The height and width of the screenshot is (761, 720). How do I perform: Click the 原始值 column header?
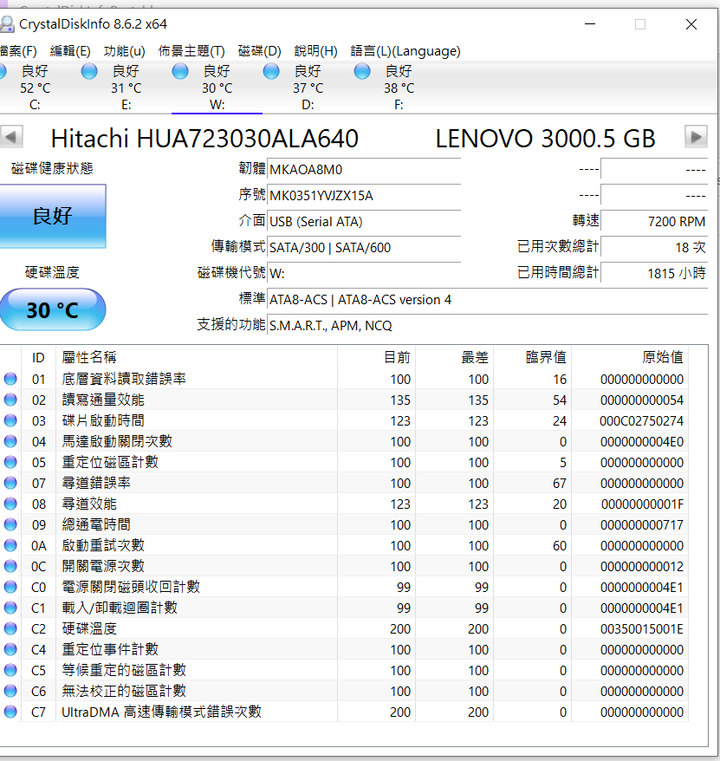pos(630,358)
